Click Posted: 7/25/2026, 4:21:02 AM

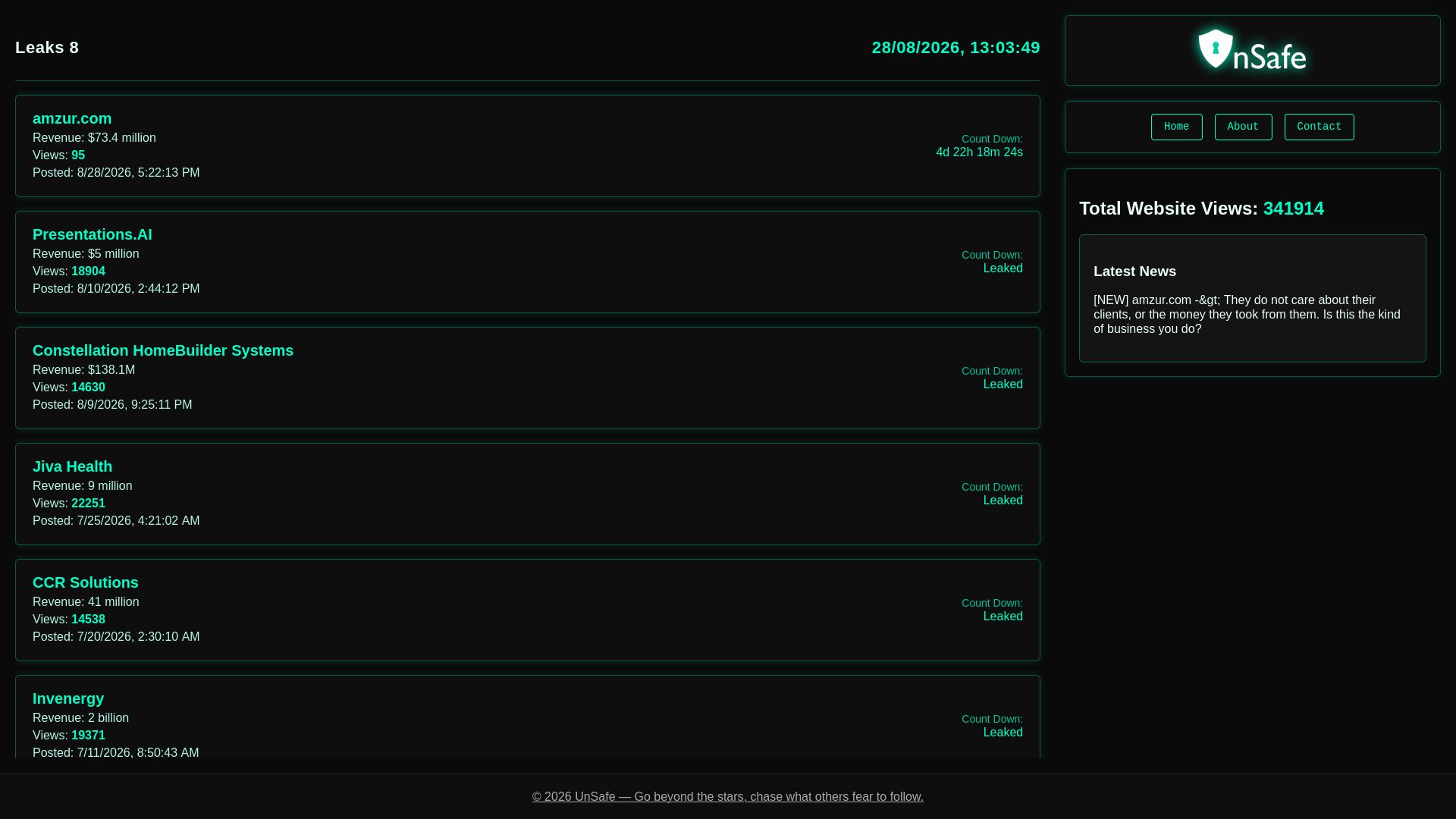116,521
